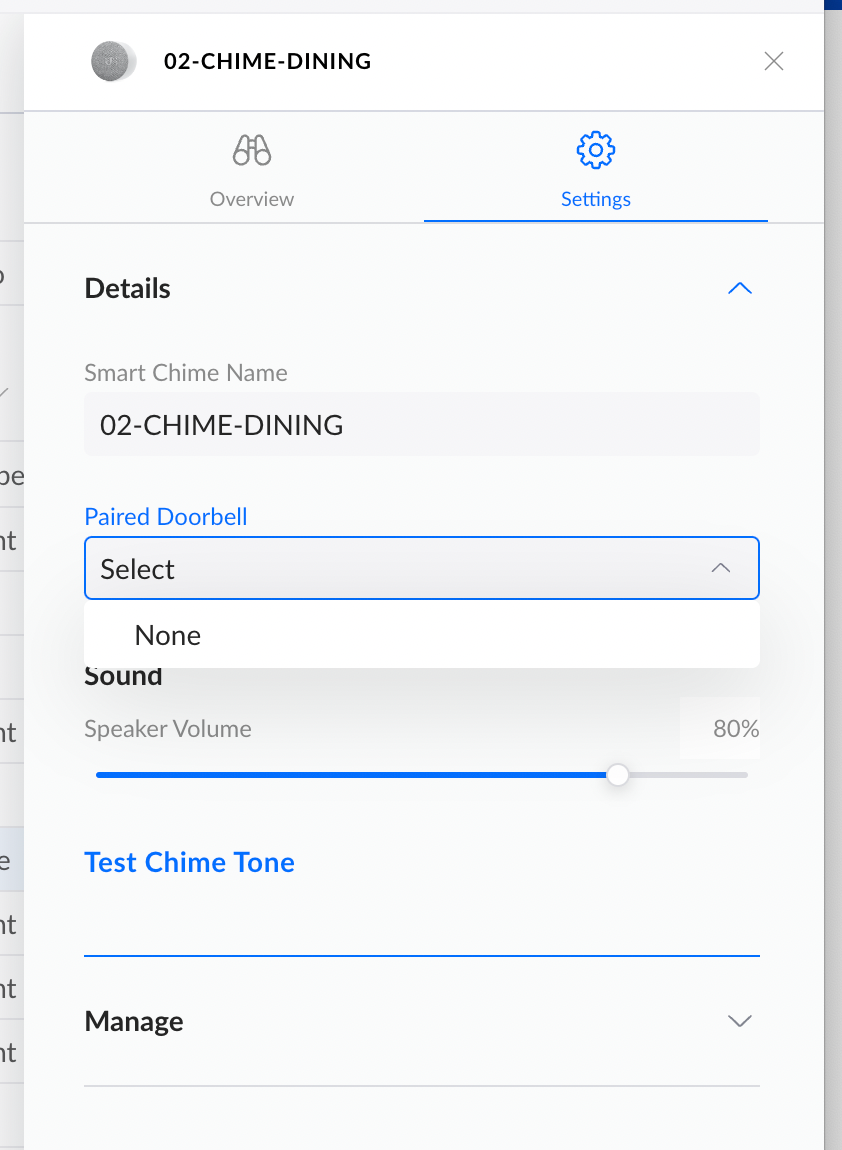Click the Paired Doorbell label
Image resolution: width=842 pixels, height=1150 pixels.
pyautogui.click(x=166, y=517)
